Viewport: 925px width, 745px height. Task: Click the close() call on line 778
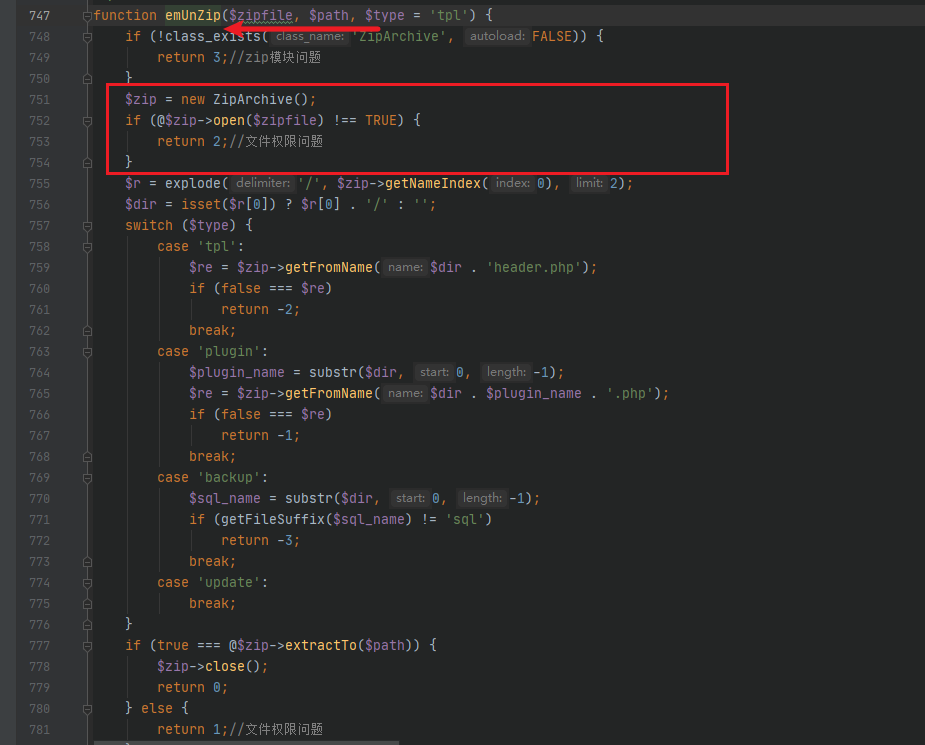point(232,667)
